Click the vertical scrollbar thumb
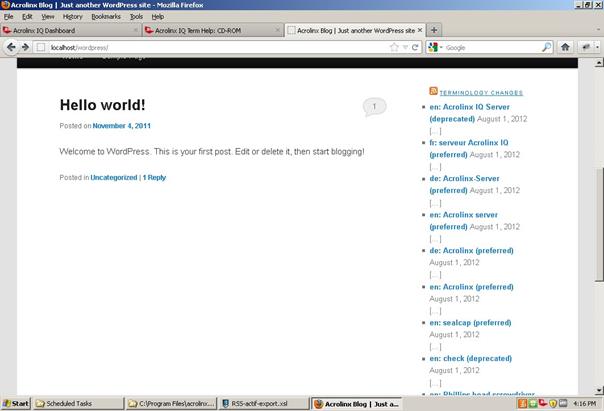Image resolution: width=604 pixels, height=411 pixels. coord(599,225)
